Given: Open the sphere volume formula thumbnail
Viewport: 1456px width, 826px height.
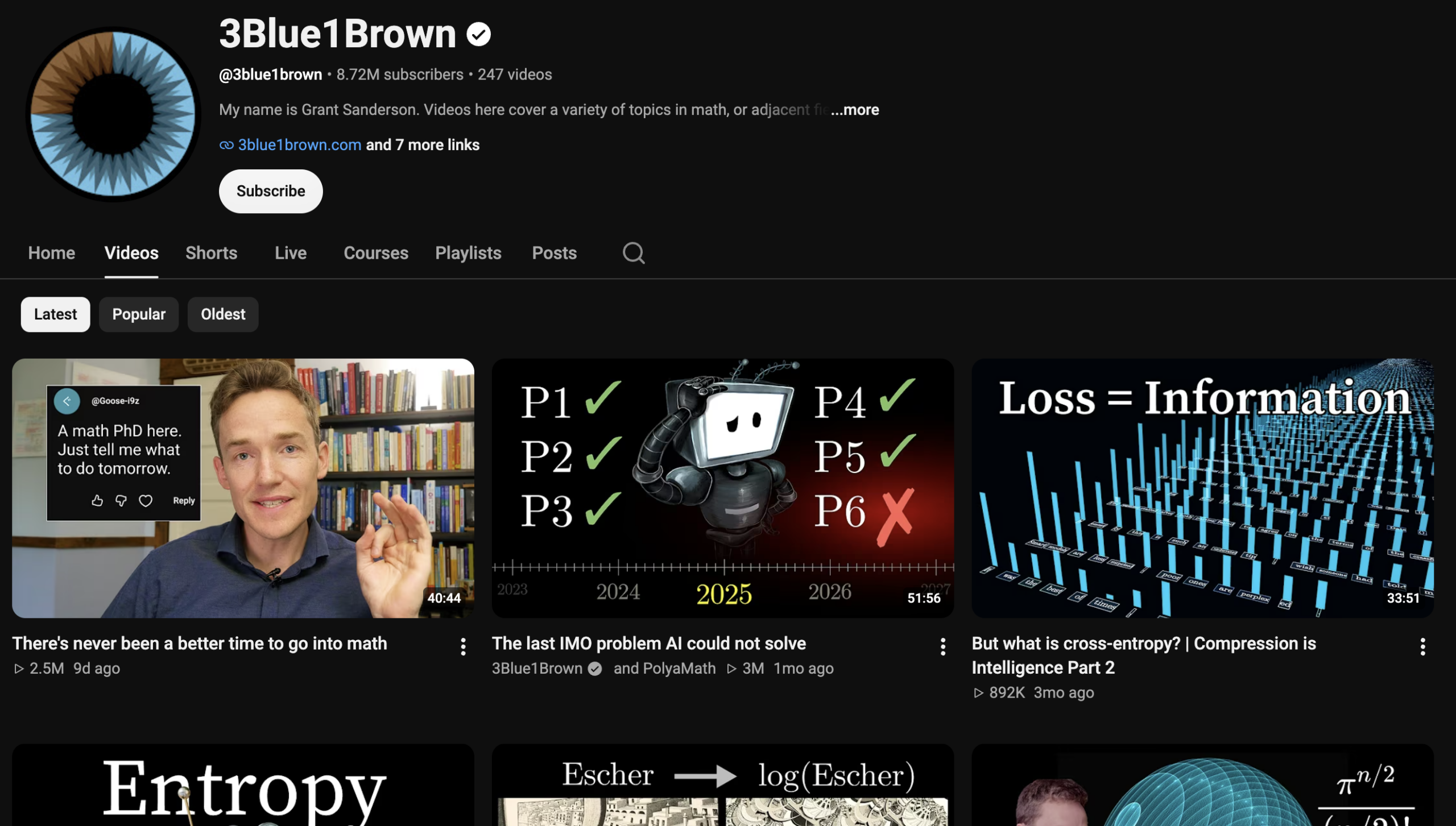Looking at the screenshot, I should tap(1202, 785).
